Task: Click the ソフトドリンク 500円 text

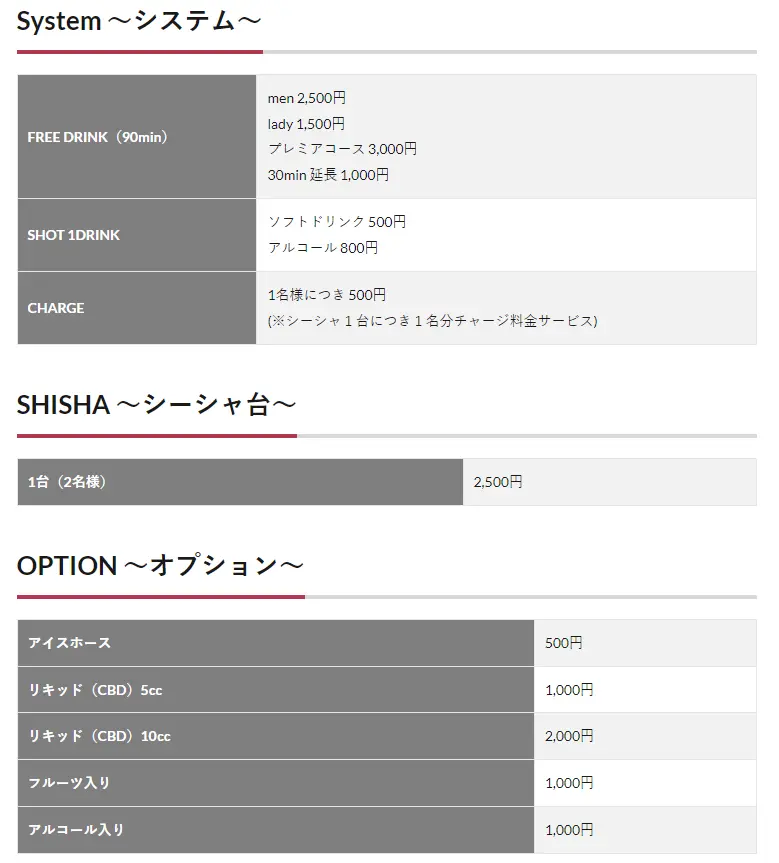Action: [x=337, y=222]
